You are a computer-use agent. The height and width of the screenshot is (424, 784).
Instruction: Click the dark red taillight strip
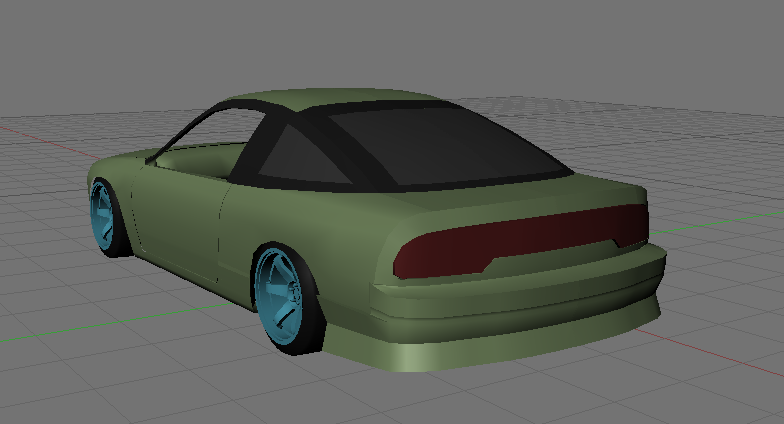[520, 240]
